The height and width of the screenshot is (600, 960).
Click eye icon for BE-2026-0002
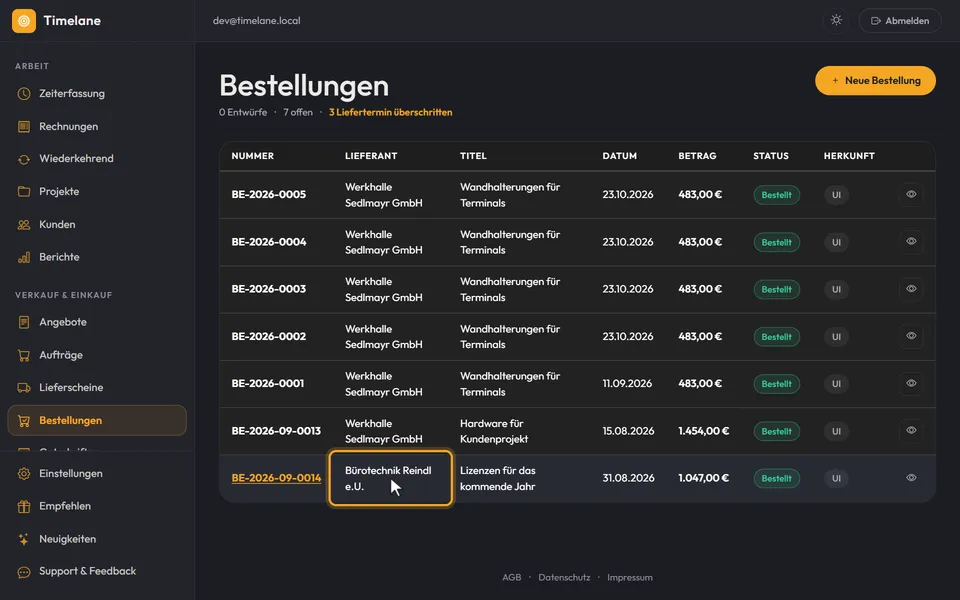pyautogui.click(x=911, y=336)
